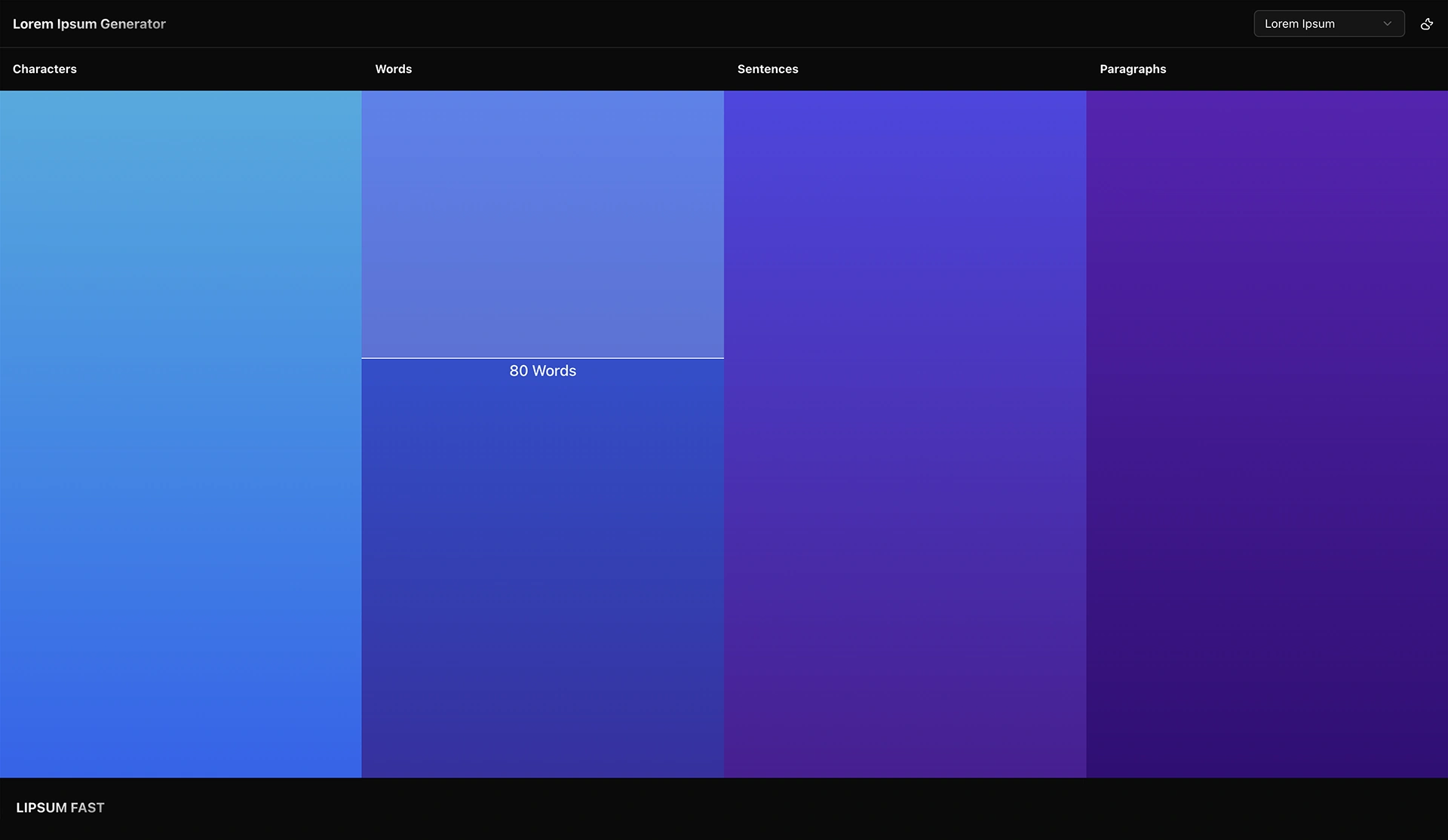Open the Lorem Ipsum text type dropdown

[1328, 24]
